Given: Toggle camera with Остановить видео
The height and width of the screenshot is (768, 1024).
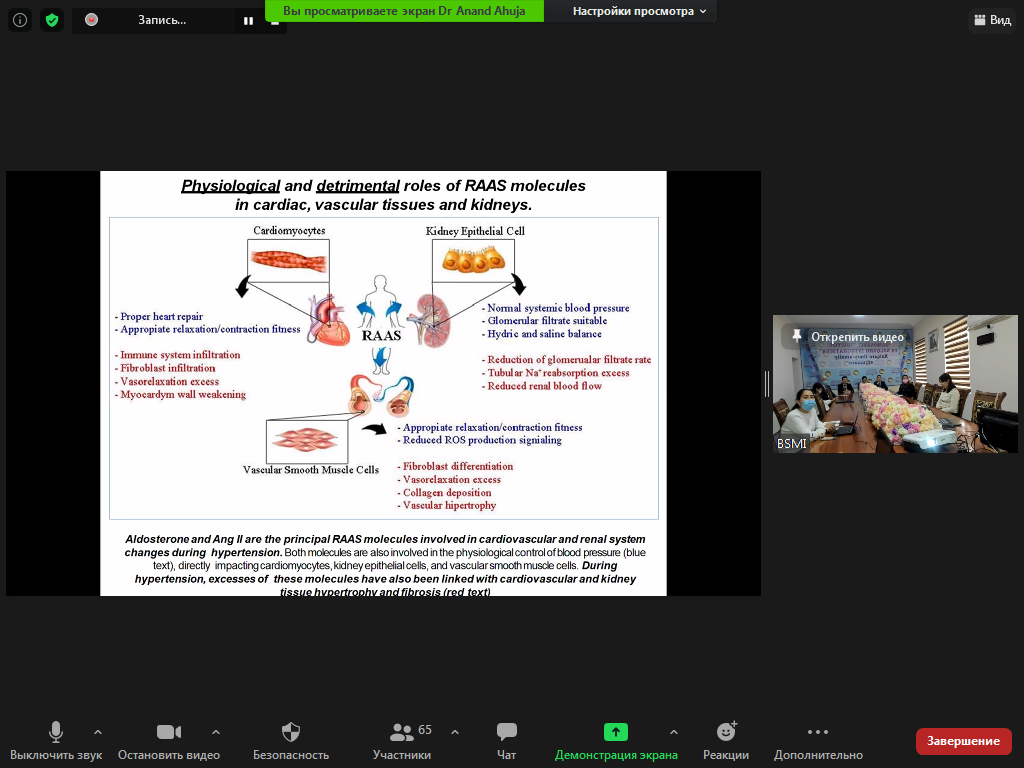Looking at the screenshot, I should coord(168,741).
